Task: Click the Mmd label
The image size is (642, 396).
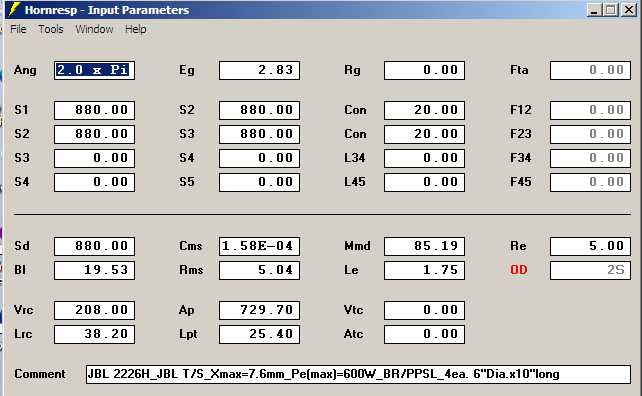Action: point(357,246)
